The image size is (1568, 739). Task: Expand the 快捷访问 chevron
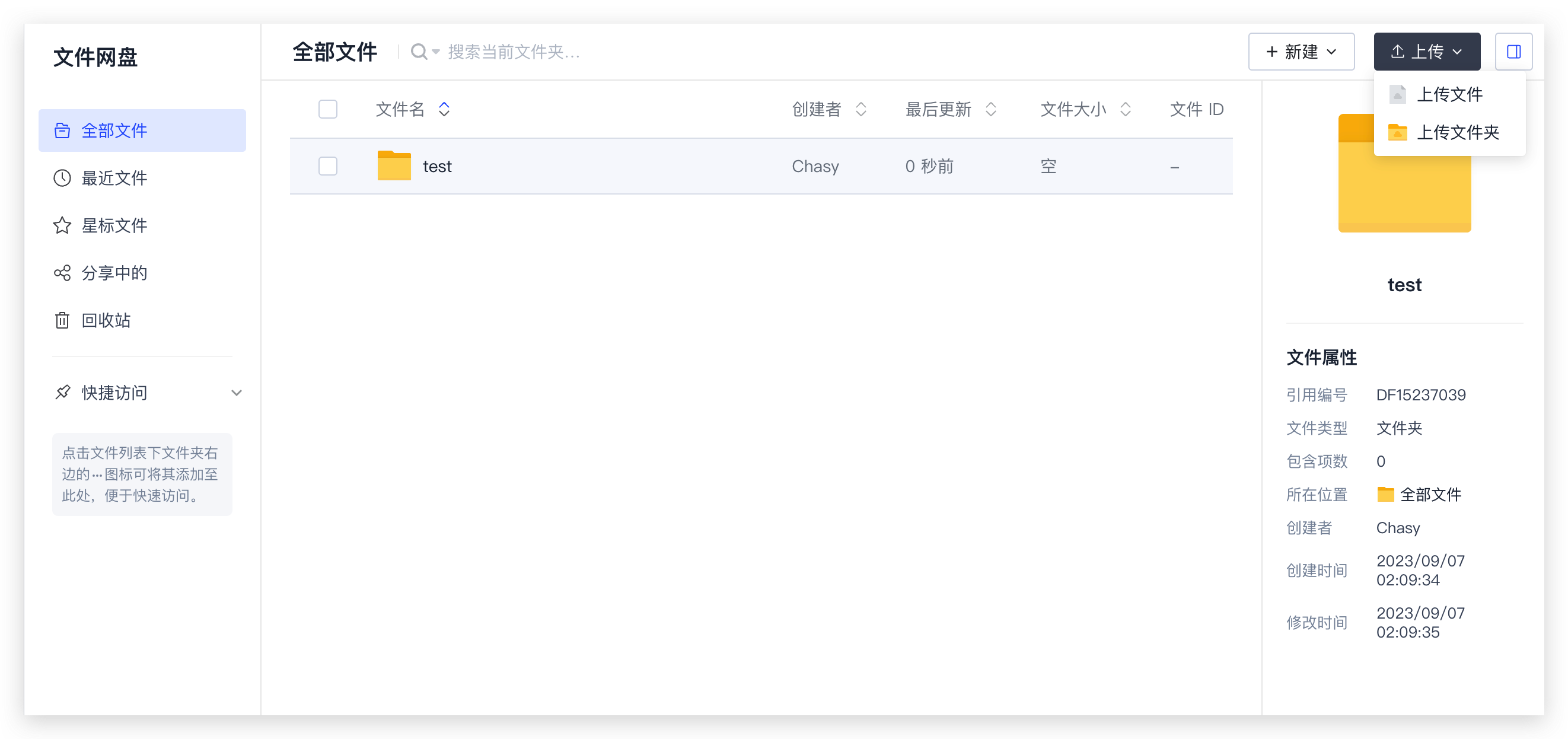pyautogui.click(x=236, y=393)
